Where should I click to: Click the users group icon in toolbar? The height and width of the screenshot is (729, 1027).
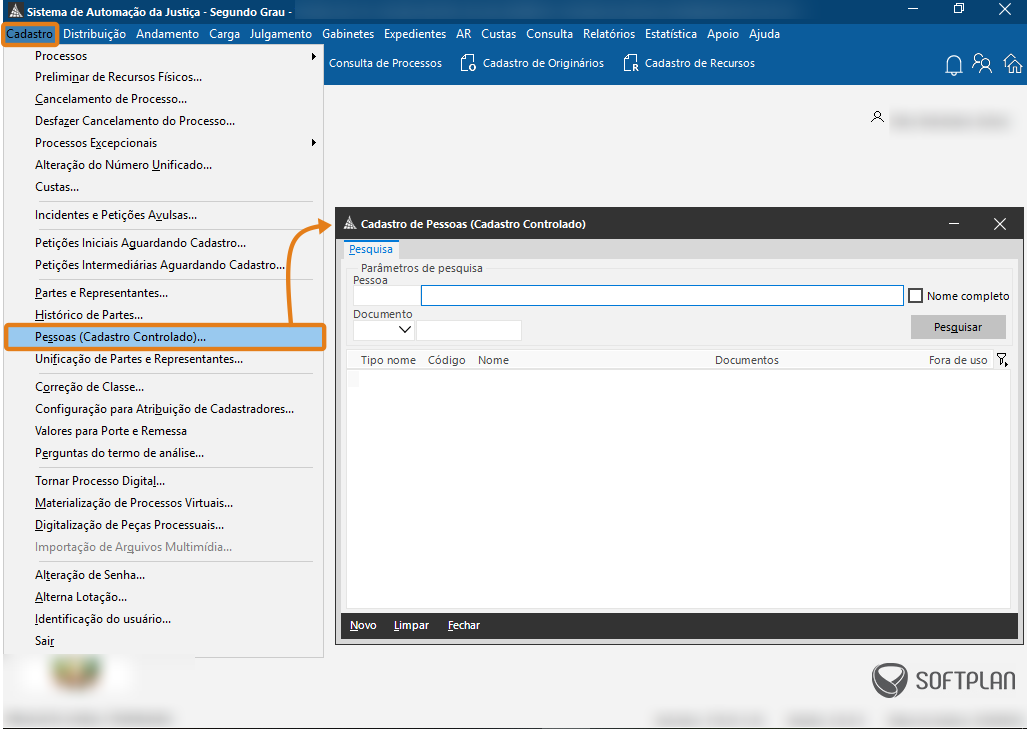[x=982, y=63]
